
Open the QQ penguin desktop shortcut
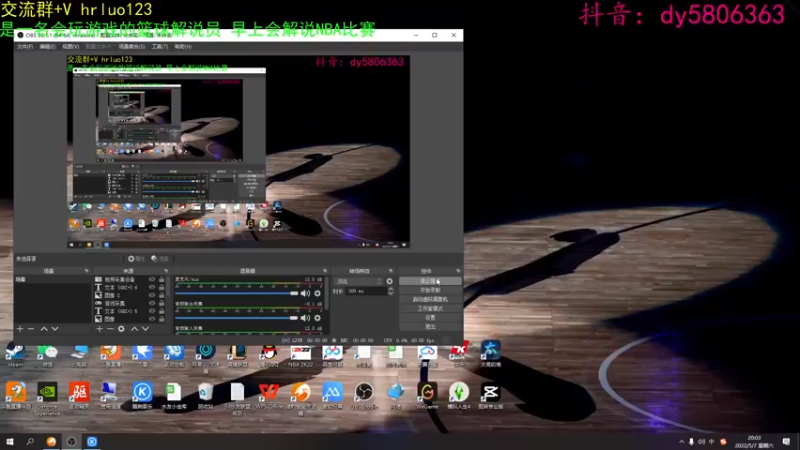click(x=268, y=354)
